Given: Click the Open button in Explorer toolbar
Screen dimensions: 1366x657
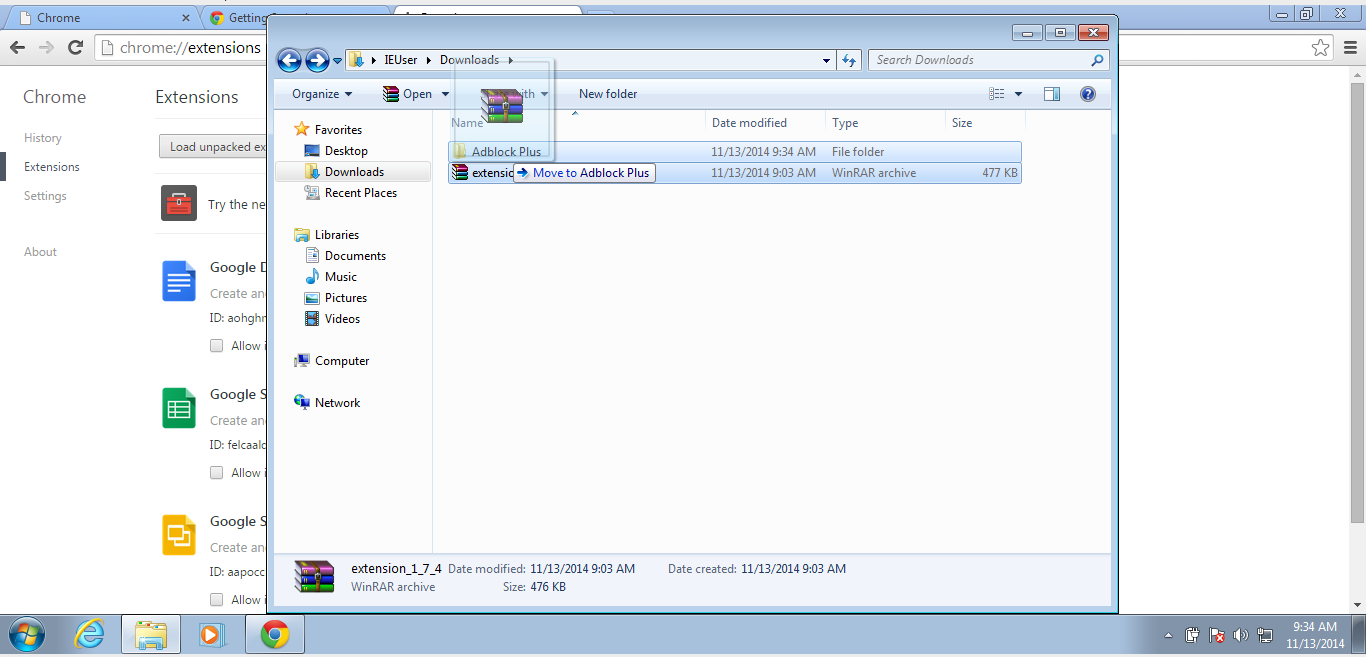Looking at the screenshot, I should pos(408,94).
